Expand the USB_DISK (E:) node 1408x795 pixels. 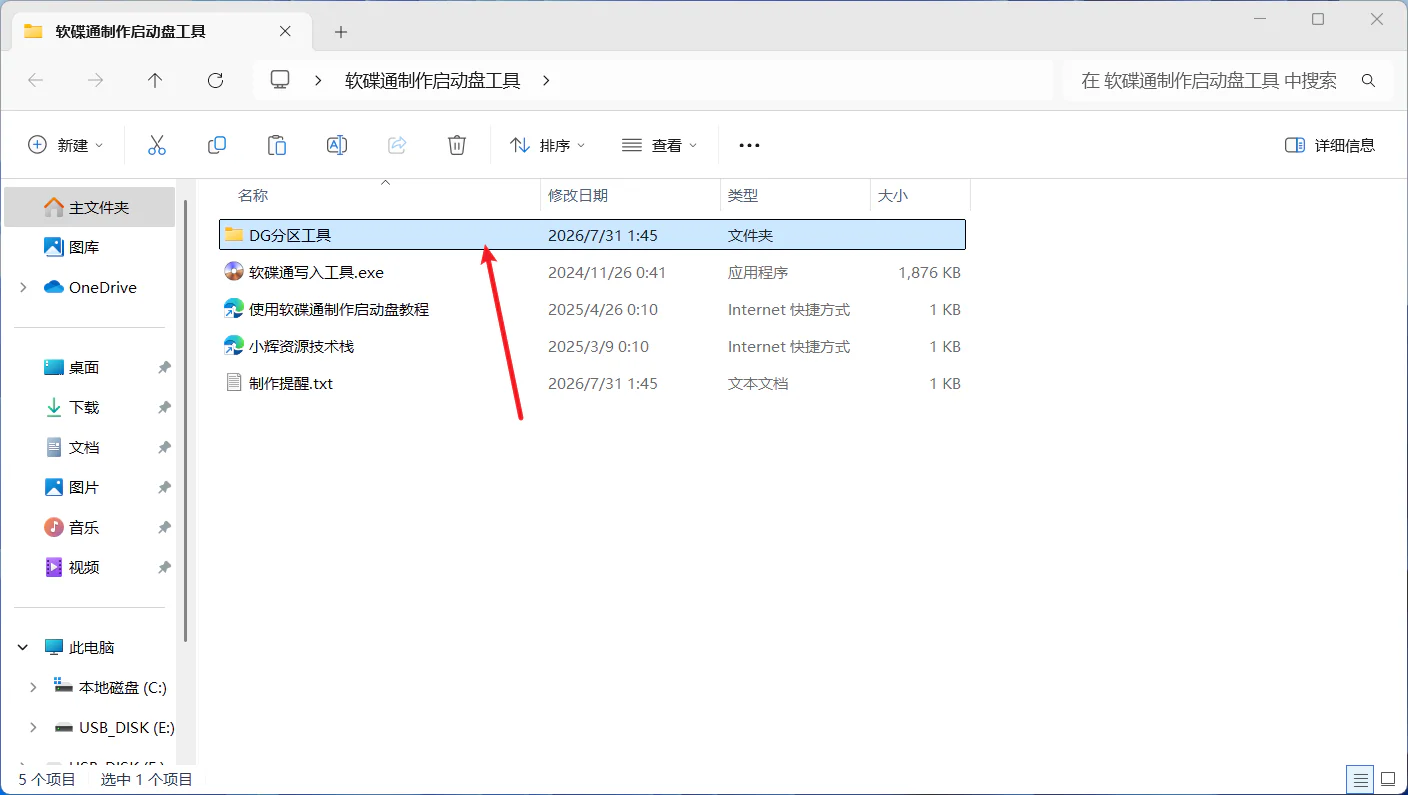(x=33, y=727)
